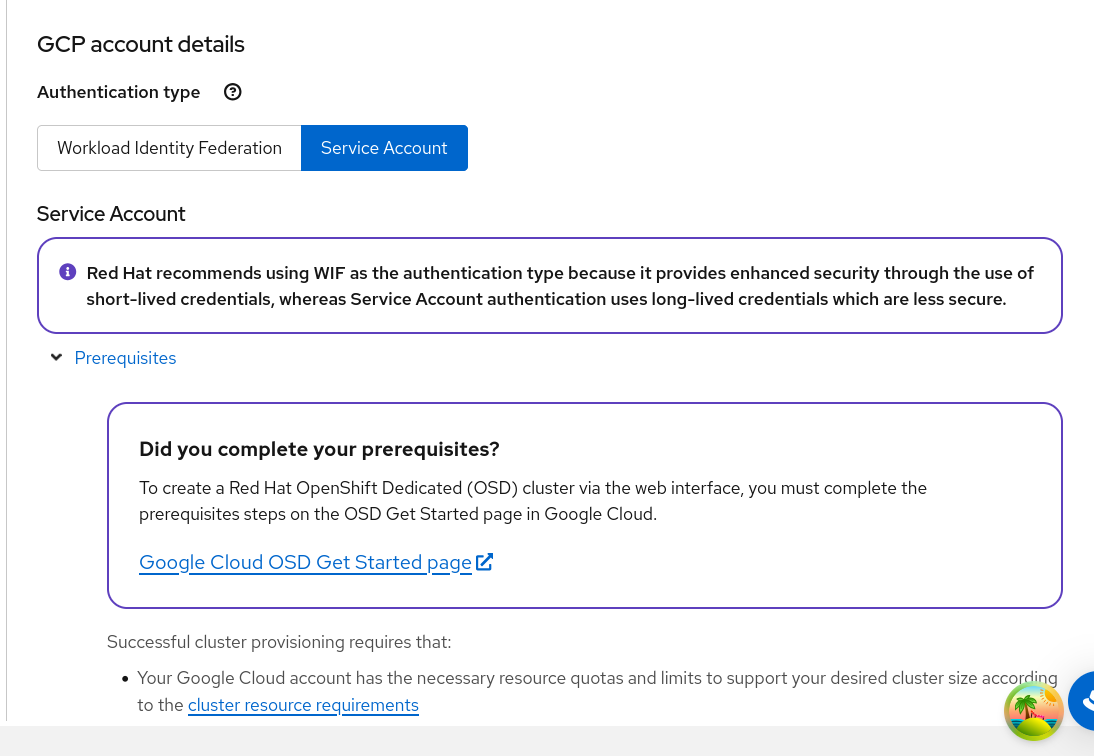Click 'Successful cluster provisioning requires that' text
The image size is (1094, 756).
[279, 642]
